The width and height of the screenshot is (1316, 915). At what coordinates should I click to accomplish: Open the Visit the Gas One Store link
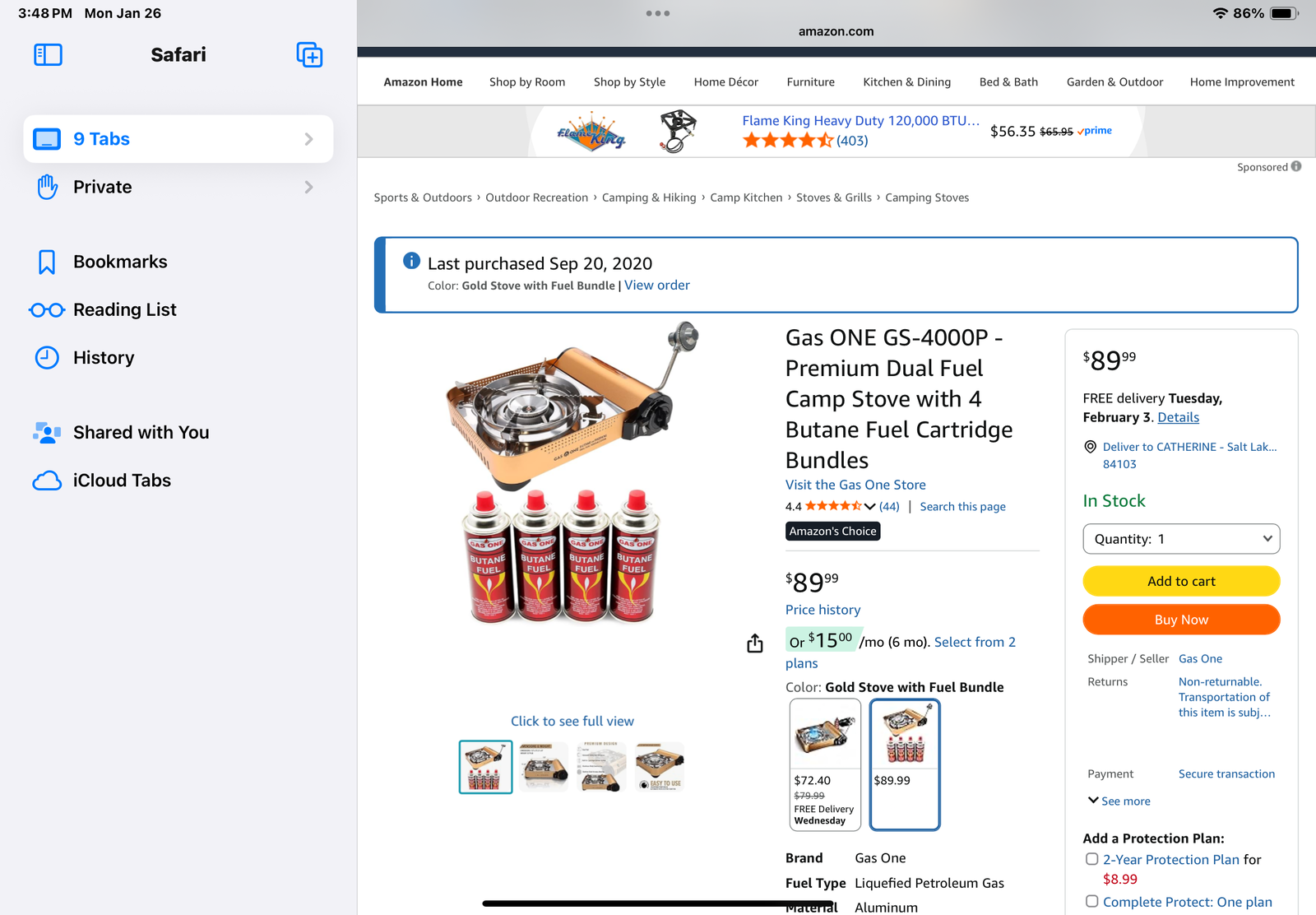pyautogui.click(x=855, y=485)
